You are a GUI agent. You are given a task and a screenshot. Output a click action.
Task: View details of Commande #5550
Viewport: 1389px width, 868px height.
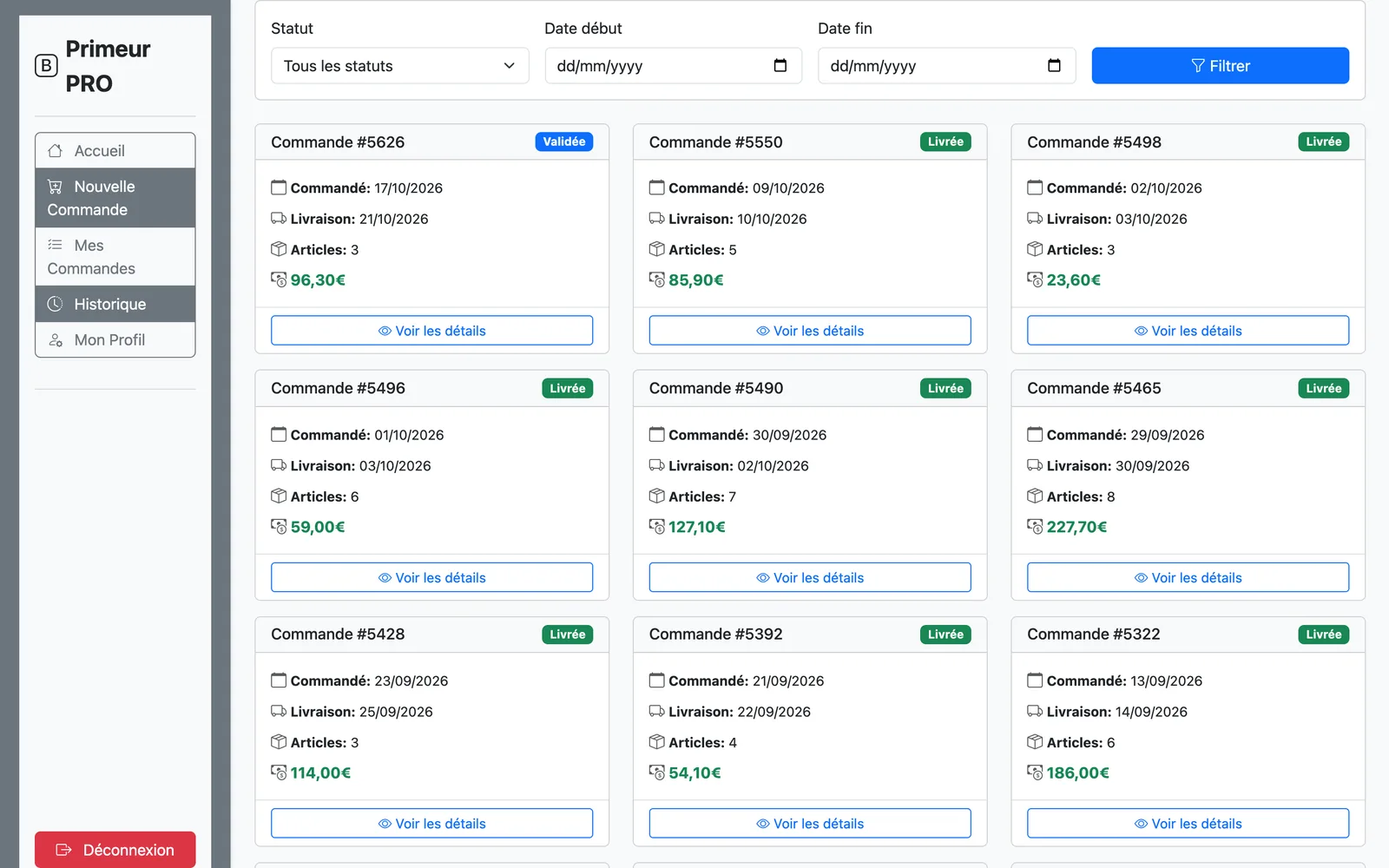[x=810, y=331]
